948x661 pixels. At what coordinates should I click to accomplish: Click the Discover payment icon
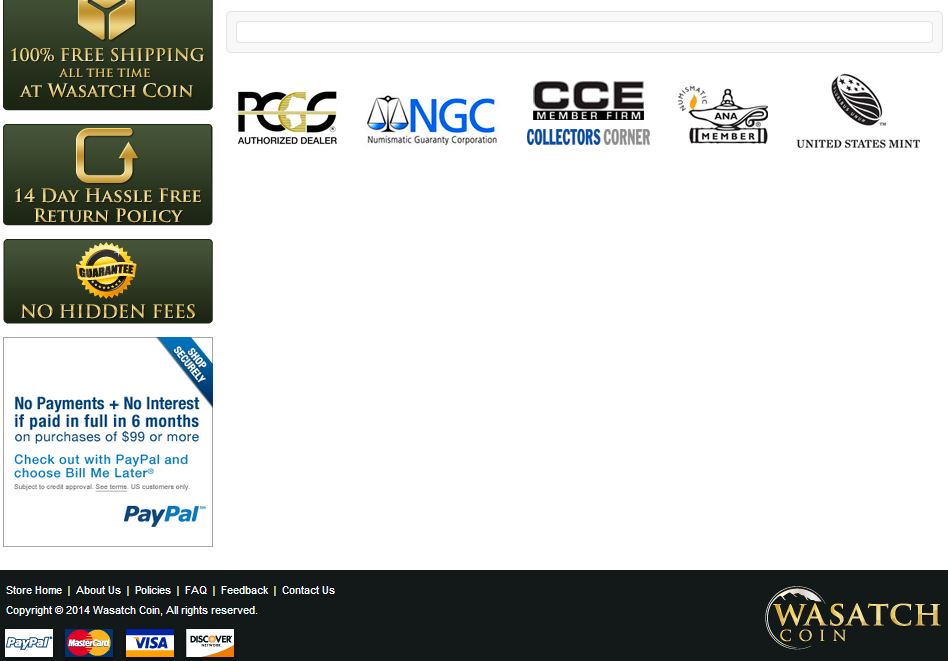(210, 643)
